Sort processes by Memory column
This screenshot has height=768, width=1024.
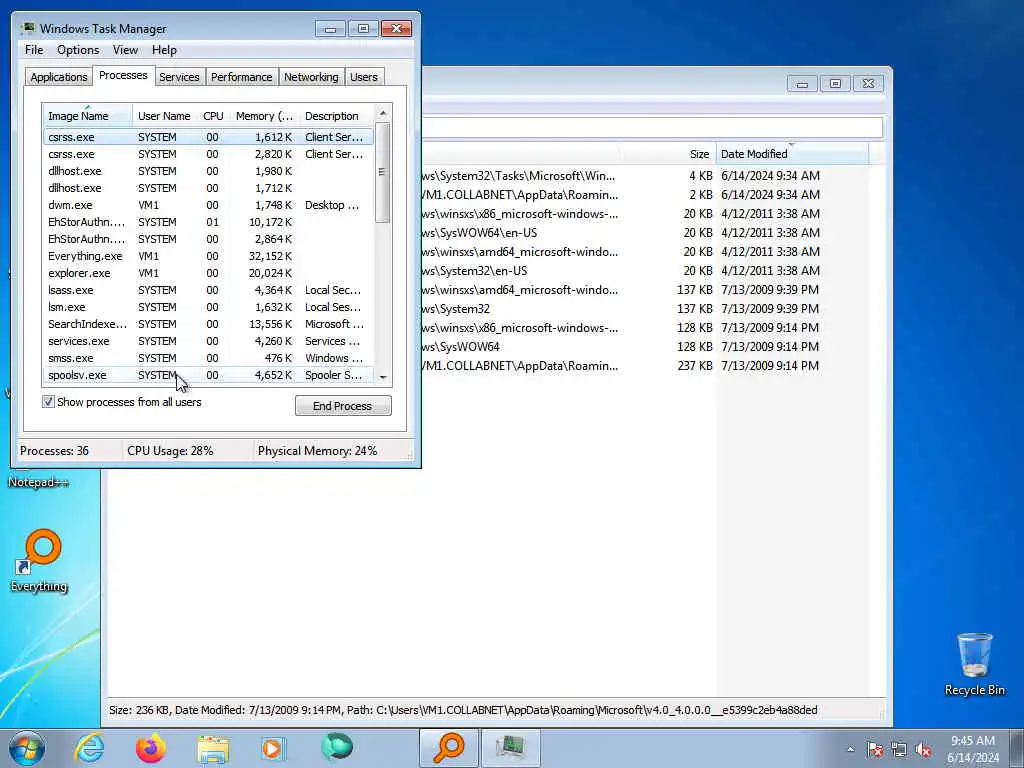pos(264,116)
